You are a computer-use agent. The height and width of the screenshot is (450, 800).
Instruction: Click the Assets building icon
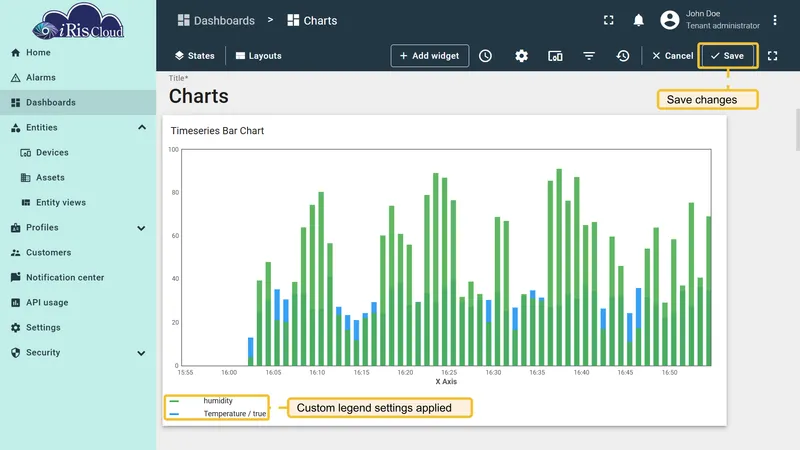[26, 178]
